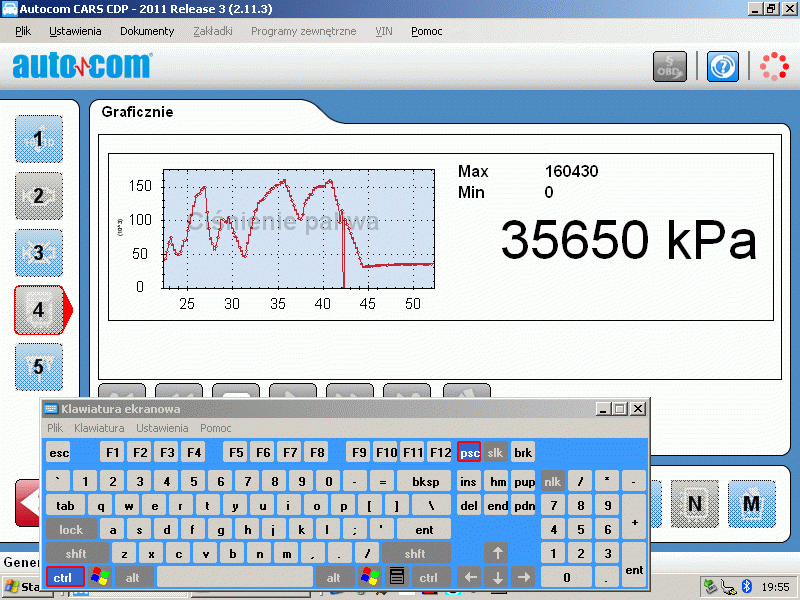This screenshot has width=800, height=600.
Task: Open the blue help question-mark icon
Action: [x=722, y=66]
